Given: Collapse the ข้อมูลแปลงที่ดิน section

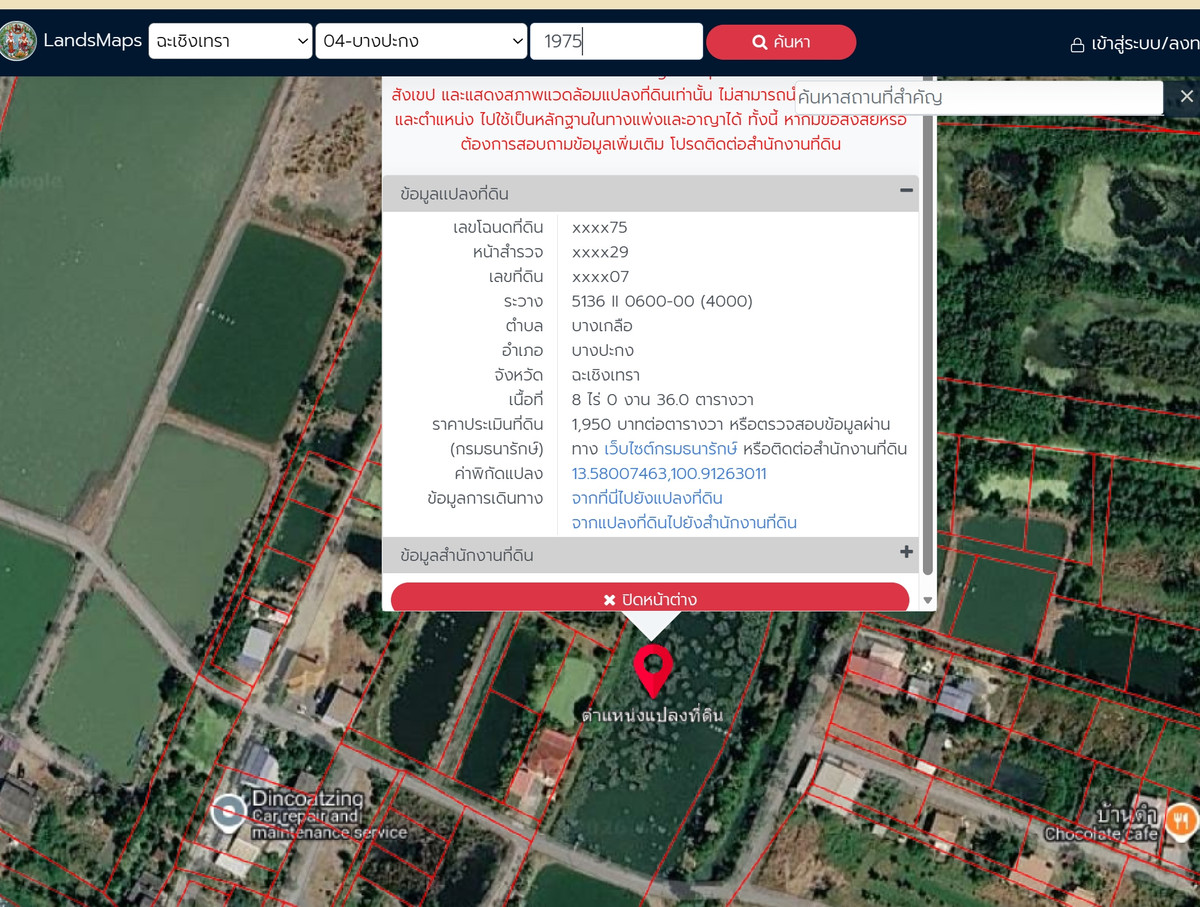Looking at the screenshot, I should point(906,191).
